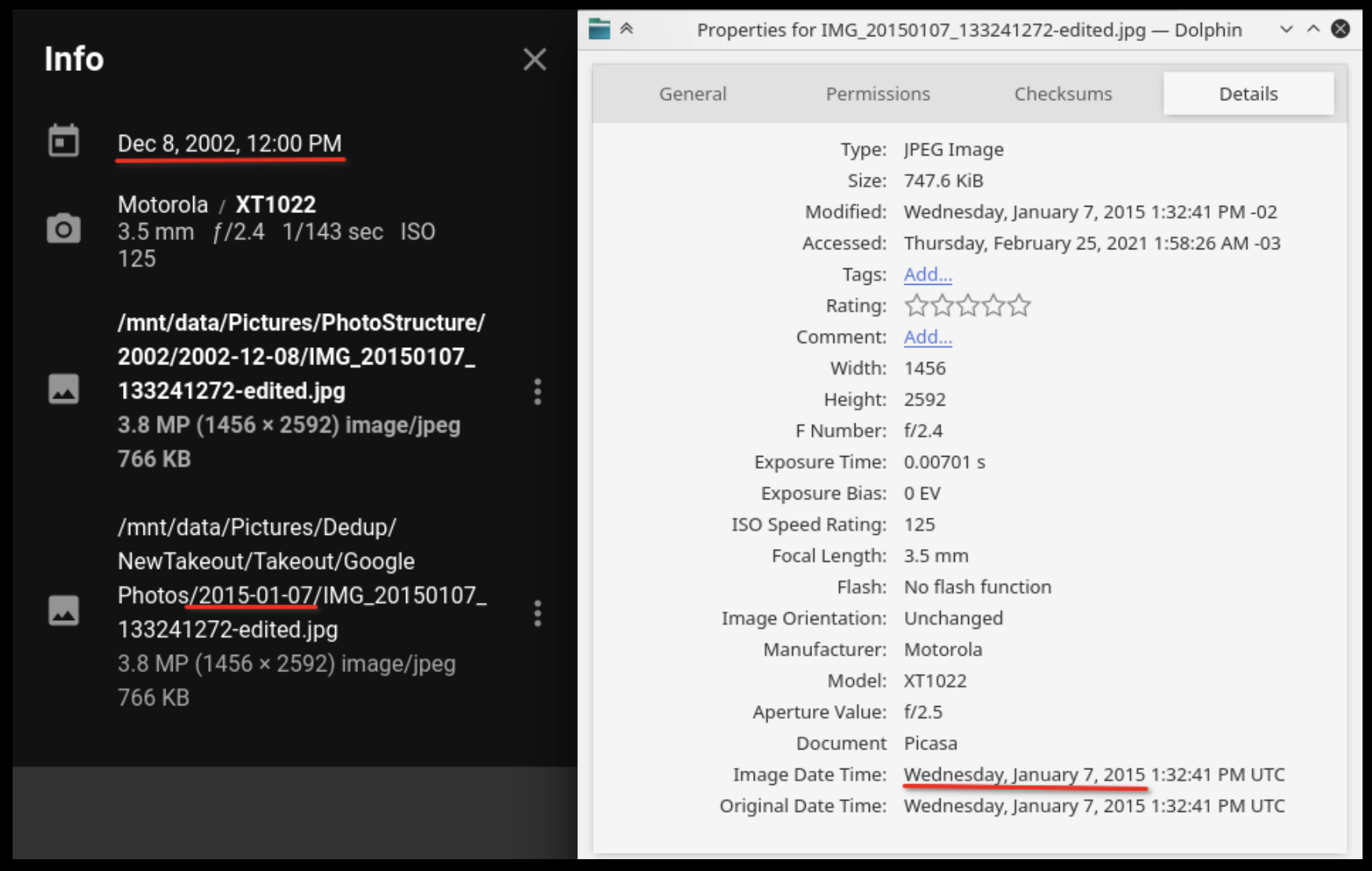The height and width of the screenshot is (871, 1372).
Task: Click the Dolphin folder icon in title bar
Action: [599, 29]
